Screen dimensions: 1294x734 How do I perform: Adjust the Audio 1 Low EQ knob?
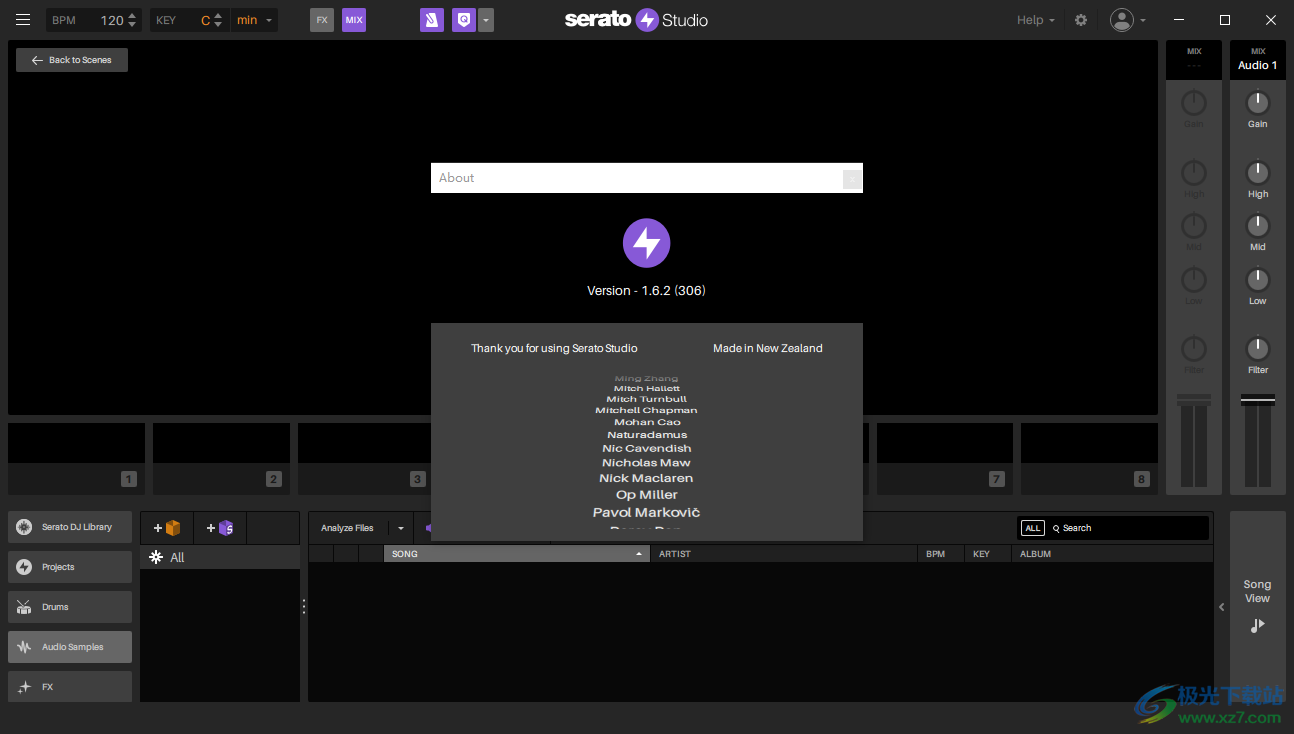[1258, 280]
